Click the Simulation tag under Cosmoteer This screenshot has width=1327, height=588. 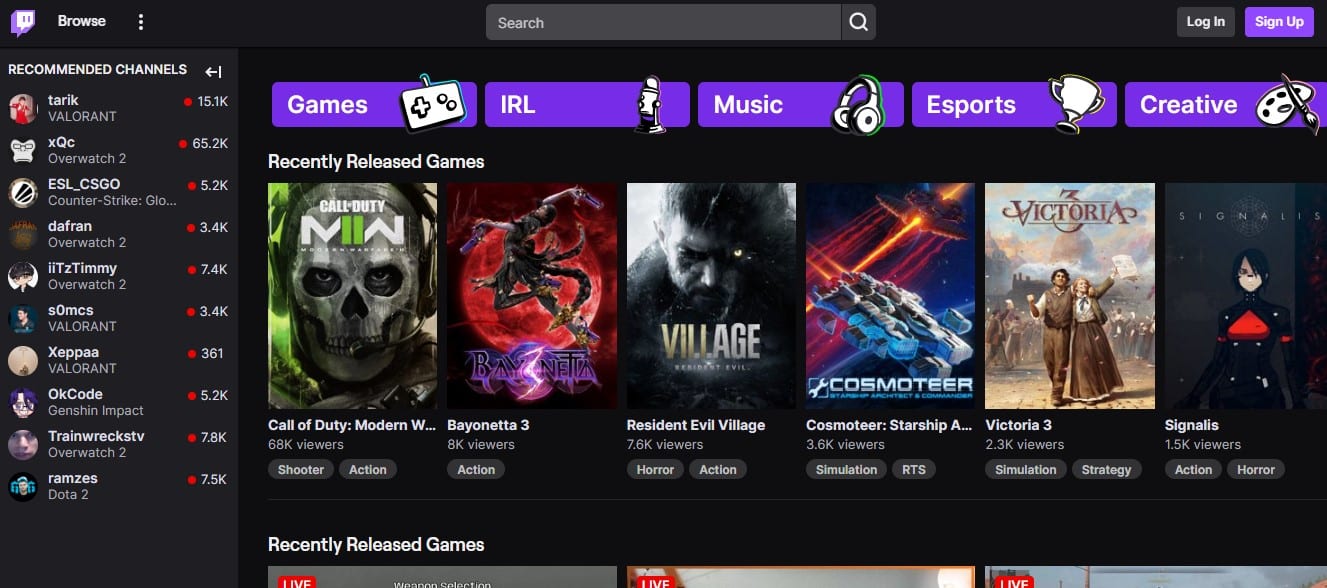[x=847, y=469]
